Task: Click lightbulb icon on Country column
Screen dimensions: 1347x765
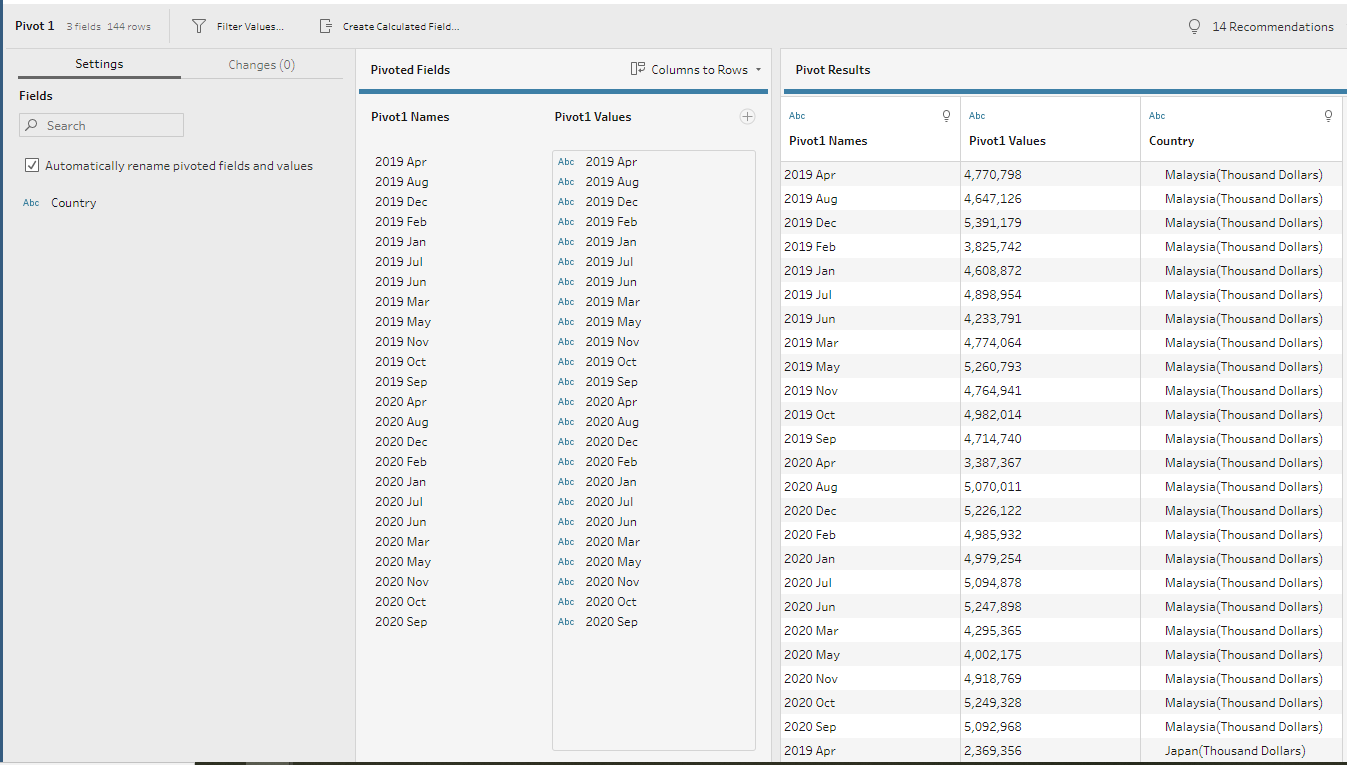Action: click(x=1328, y=116)
